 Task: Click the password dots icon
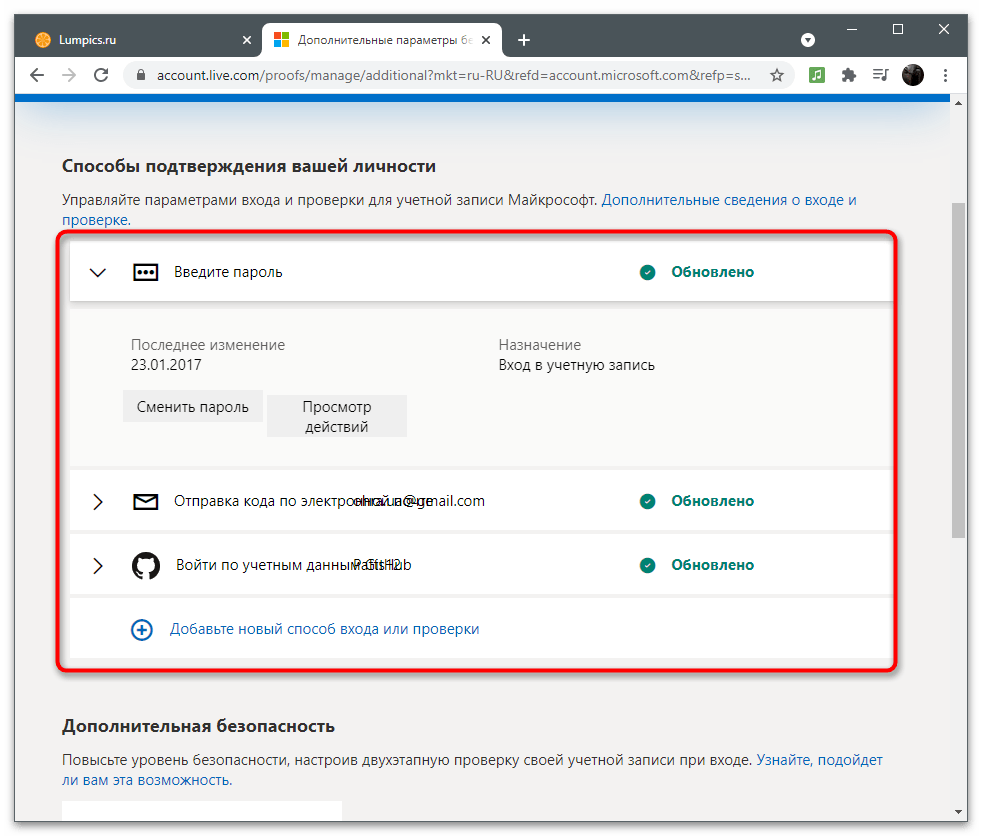tap(145, 272)
